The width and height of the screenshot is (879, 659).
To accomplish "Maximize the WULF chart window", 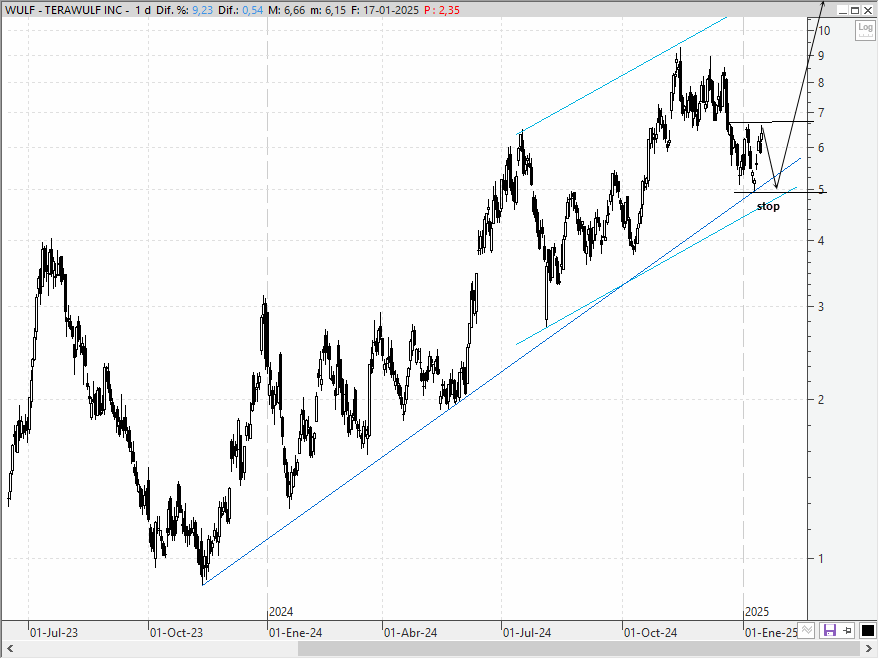I will click(855, 10).
